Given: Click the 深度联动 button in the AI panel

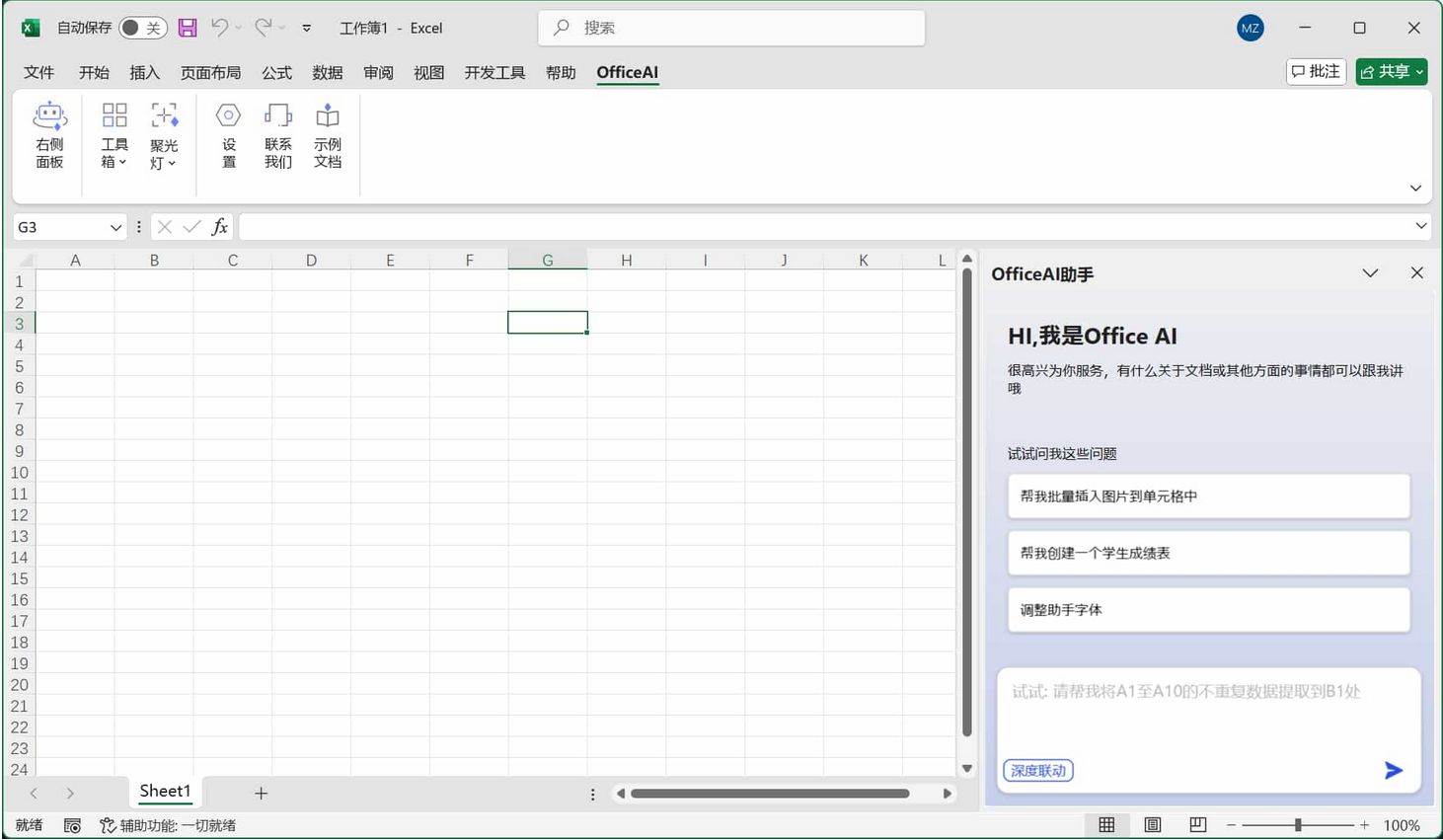Looking at the screenshot, I should (x=1037, y=770).
